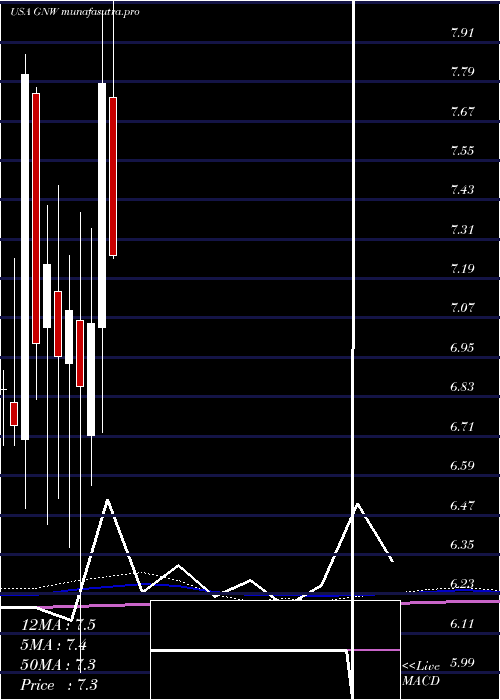This screenshot has height=700, width=500.
Task: Click the 6.71 price axis value
Action: pyautogui.click(x=462, y=426)
